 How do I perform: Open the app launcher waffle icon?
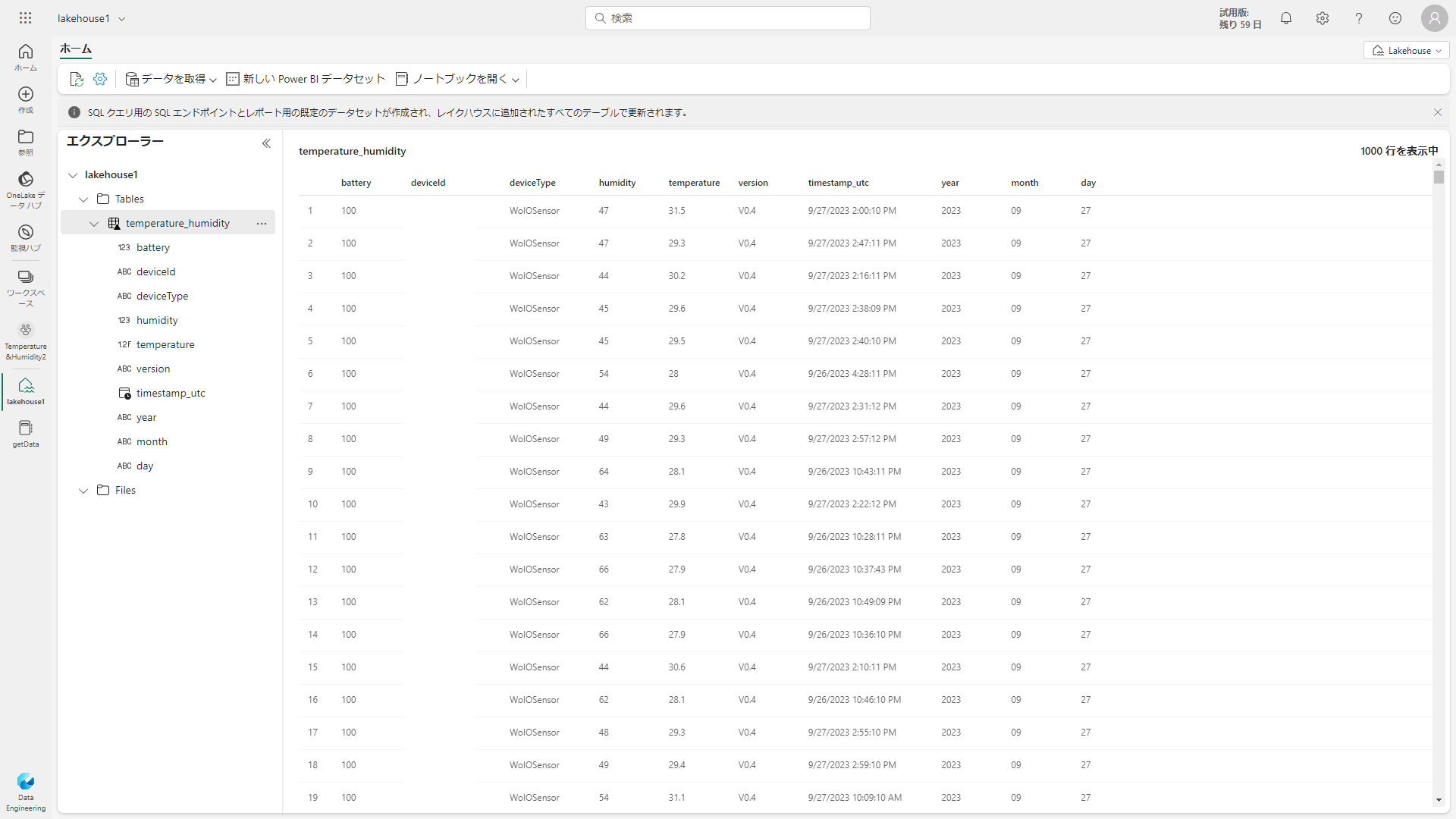tap(25, 17)
